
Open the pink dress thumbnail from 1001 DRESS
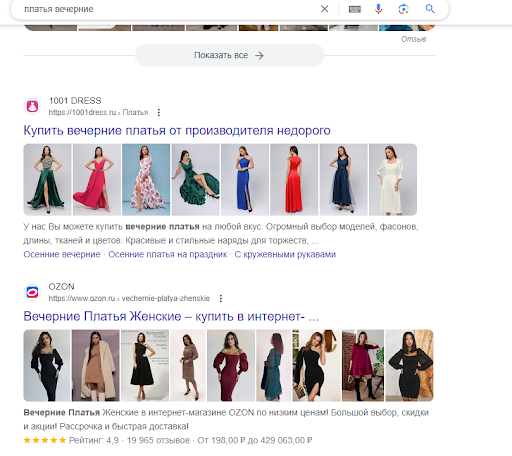coord(97,180)
